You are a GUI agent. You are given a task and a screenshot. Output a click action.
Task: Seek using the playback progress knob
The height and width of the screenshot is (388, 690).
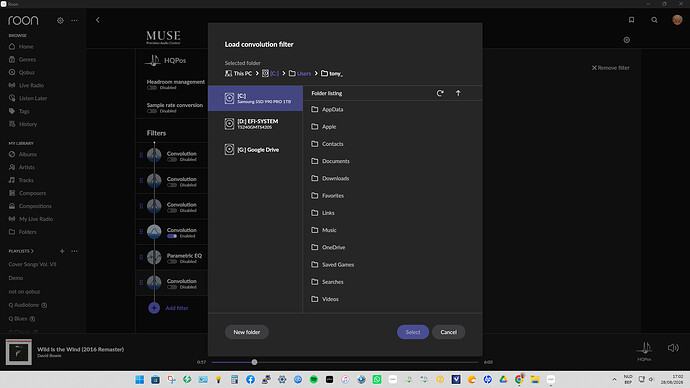tap(254, 362)
